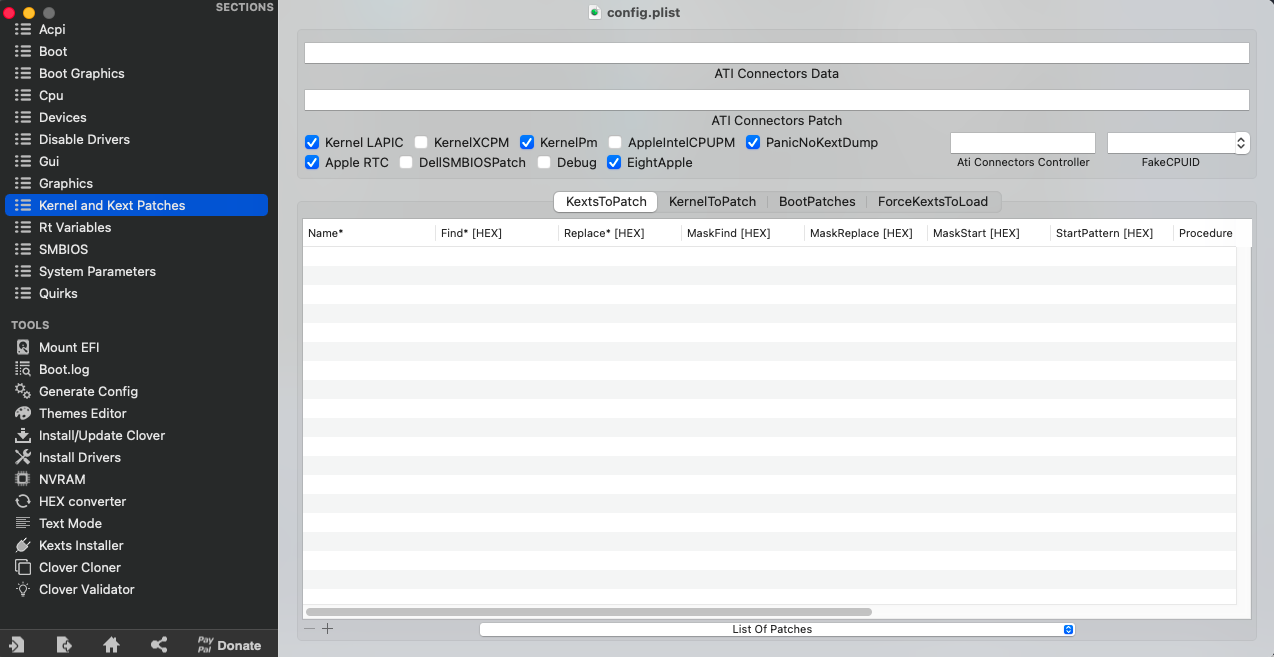Toggle the DellSMBIOSPatch checkbox

tap(406, 163)
